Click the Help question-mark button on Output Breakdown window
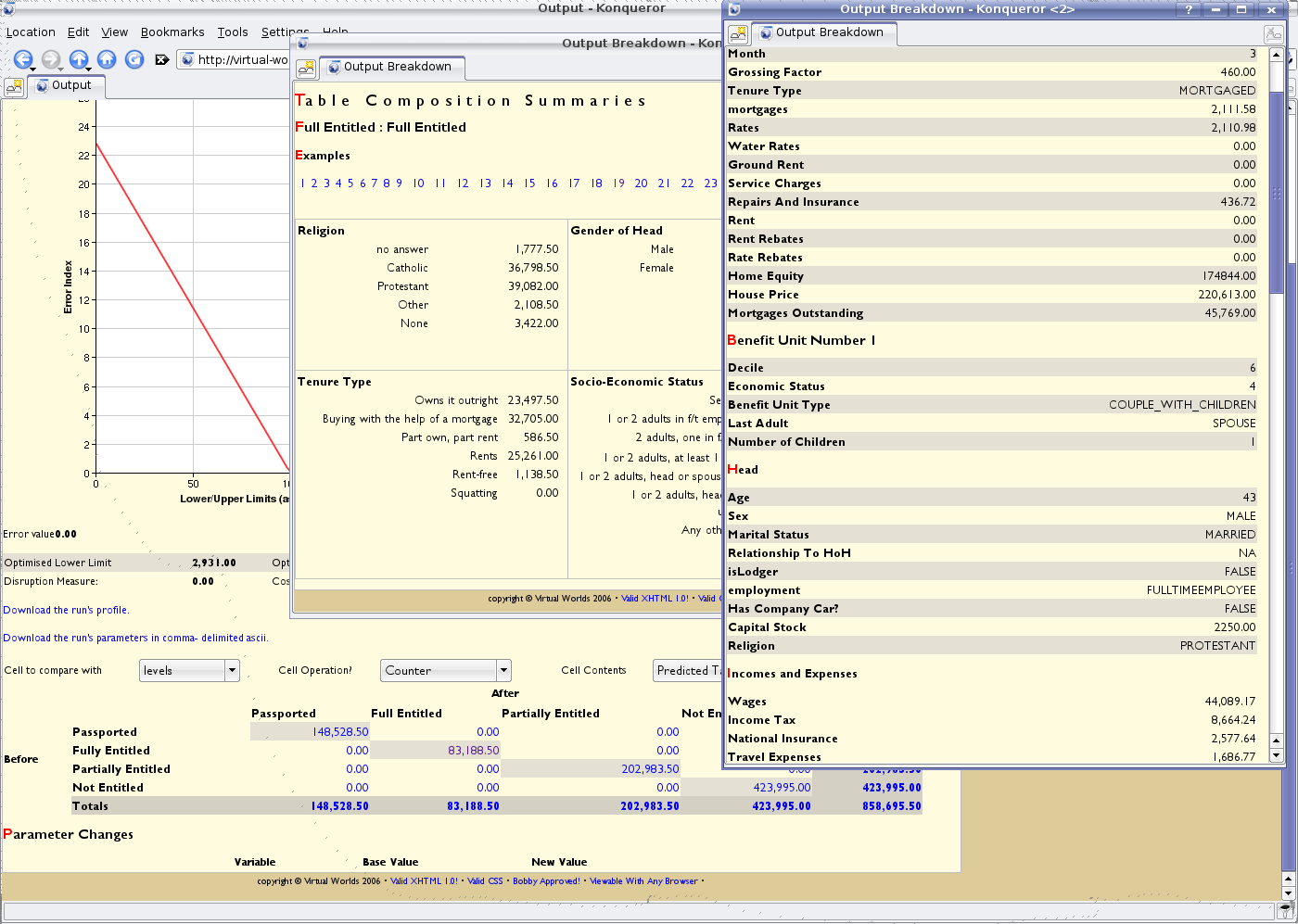 [x=1189, y=10]
